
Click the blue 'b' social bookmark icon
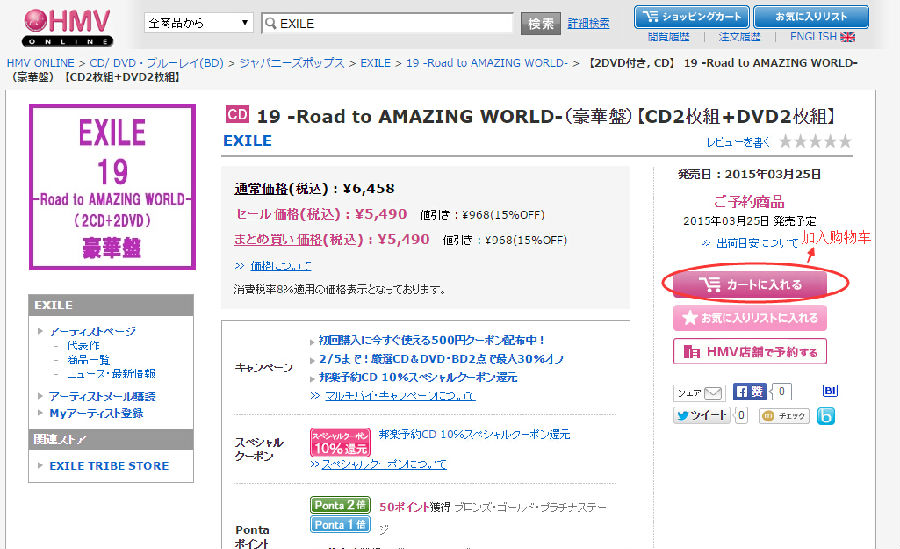pyautogui.click(x=826, y=416)
